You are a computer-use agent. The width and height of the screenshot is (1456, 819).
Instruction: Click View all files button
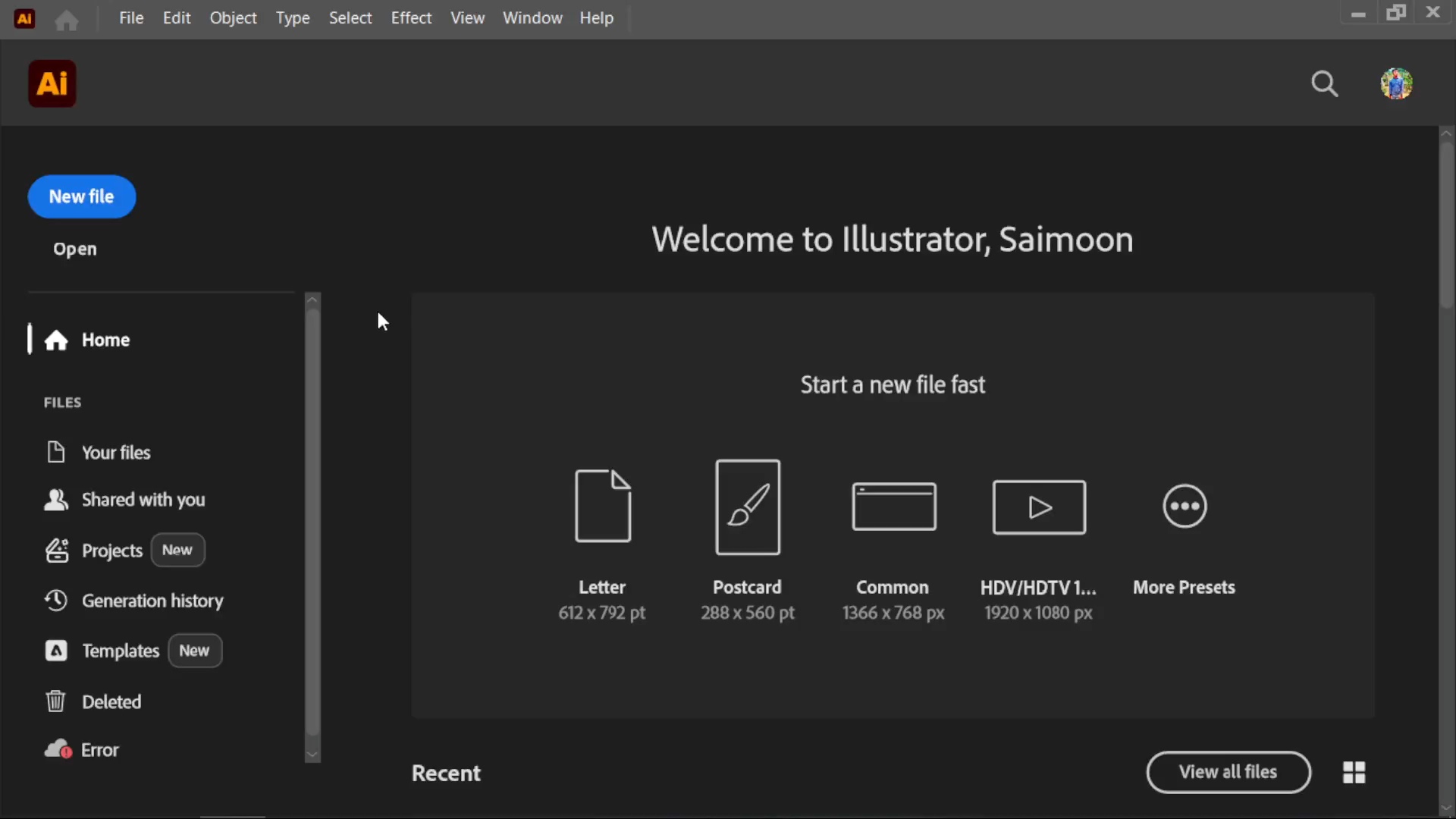[x=1228, y=772]
